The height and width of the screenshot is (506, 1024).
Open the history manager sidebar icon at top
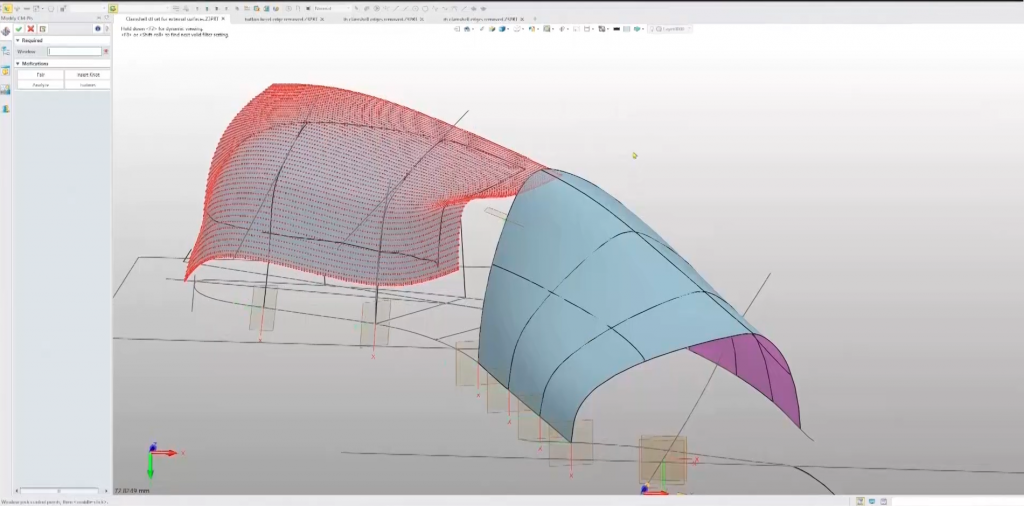tap(6, 31)
